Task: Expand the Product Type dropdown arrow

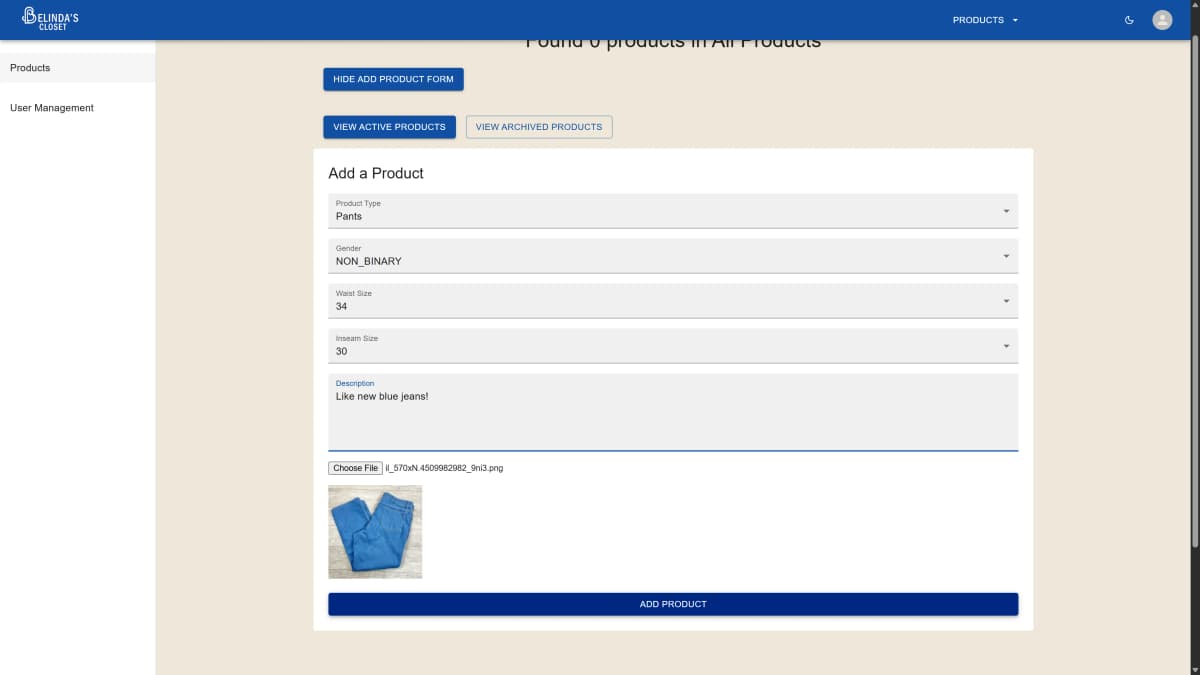Action: tap(1005, 211)
